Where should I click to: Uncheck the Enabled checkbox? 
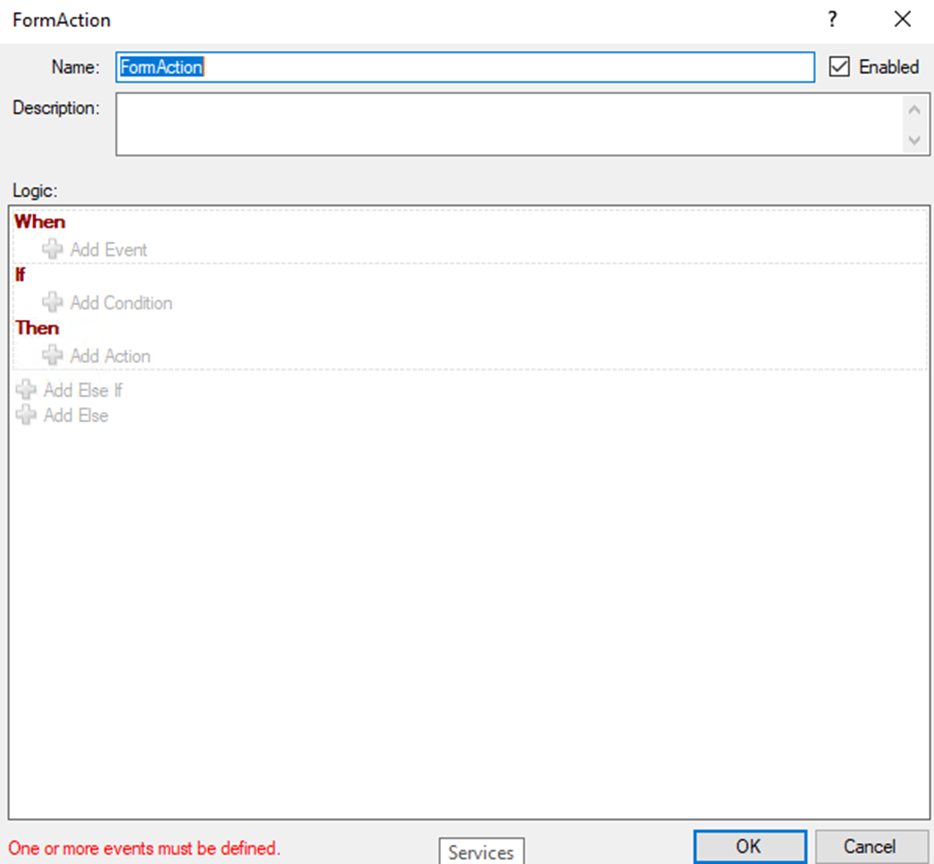840,67
